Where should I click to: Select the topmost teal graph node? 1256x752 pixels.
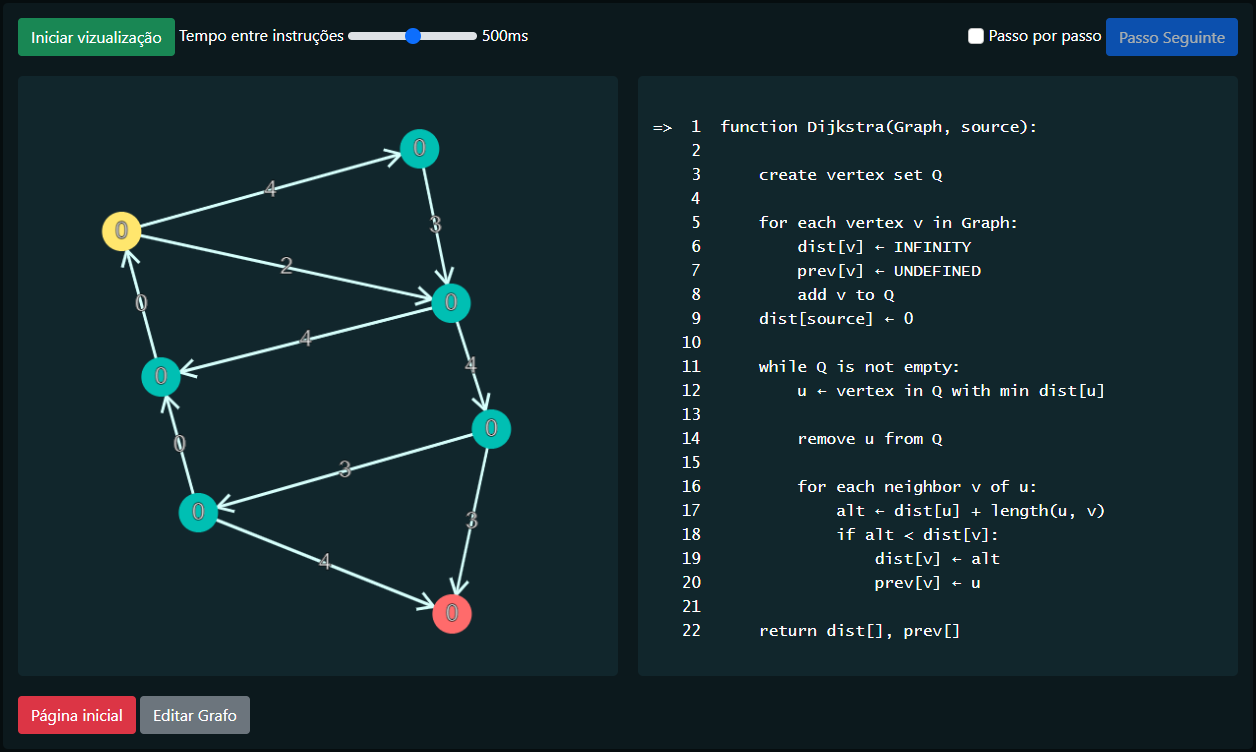420,149
